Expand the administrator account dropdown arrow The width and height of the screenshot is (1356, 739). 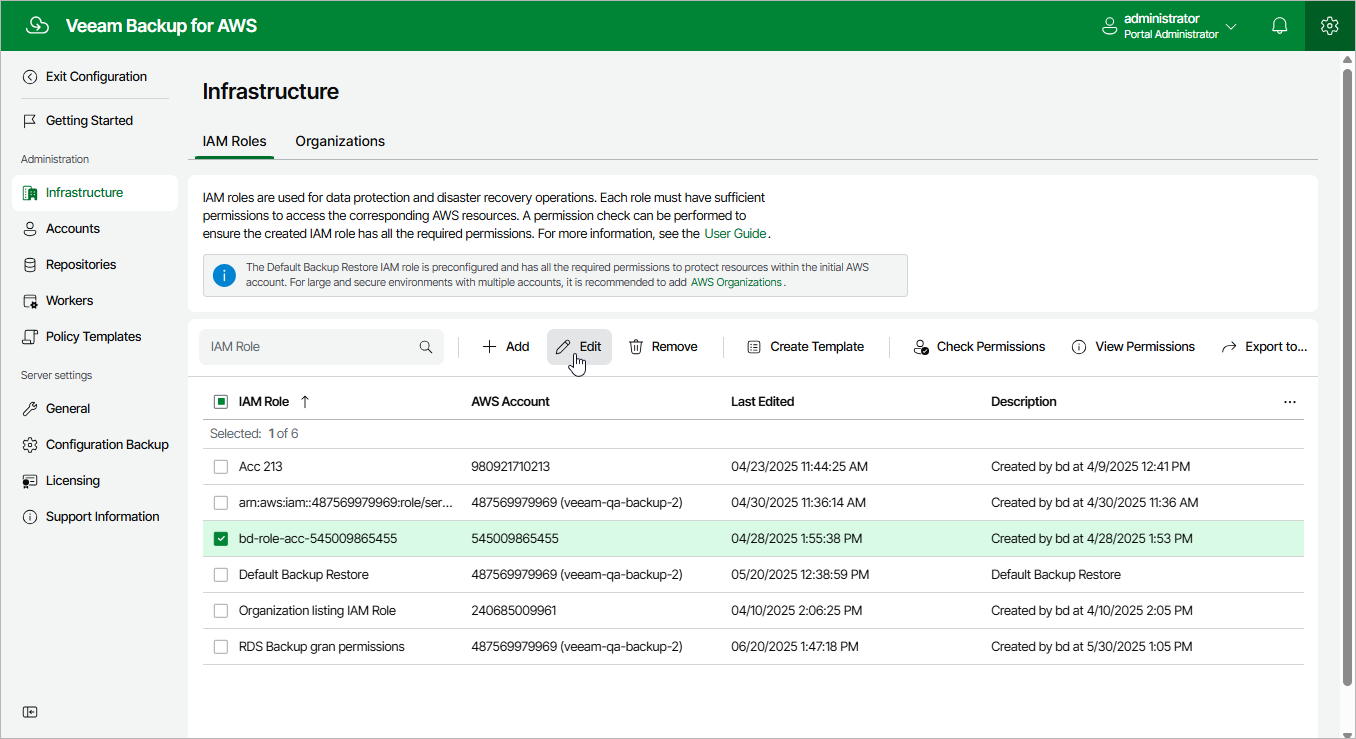[x=1231, y=27]
